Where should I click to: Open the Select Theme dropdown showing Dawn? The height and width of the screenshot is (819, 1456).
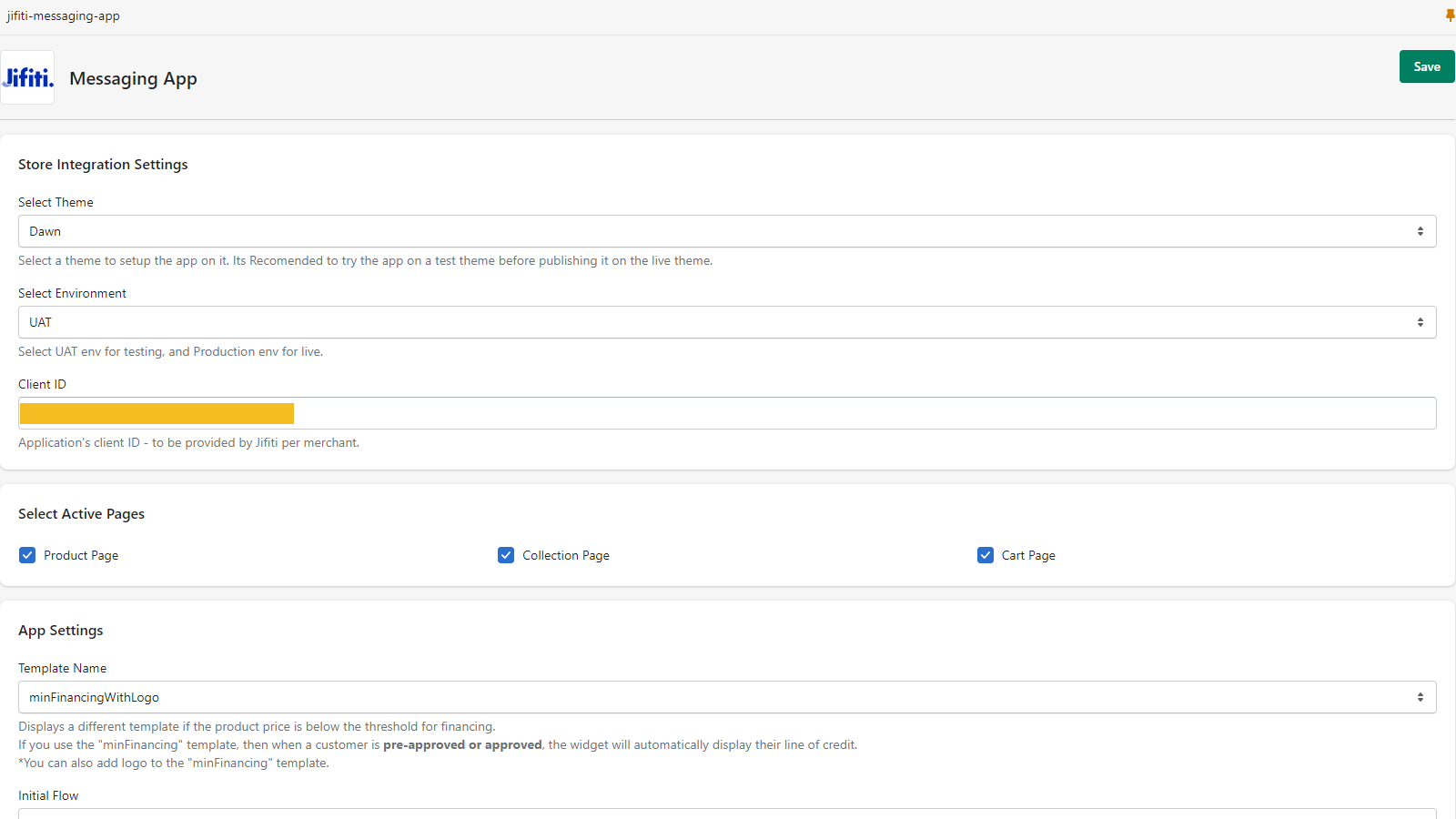727,231
